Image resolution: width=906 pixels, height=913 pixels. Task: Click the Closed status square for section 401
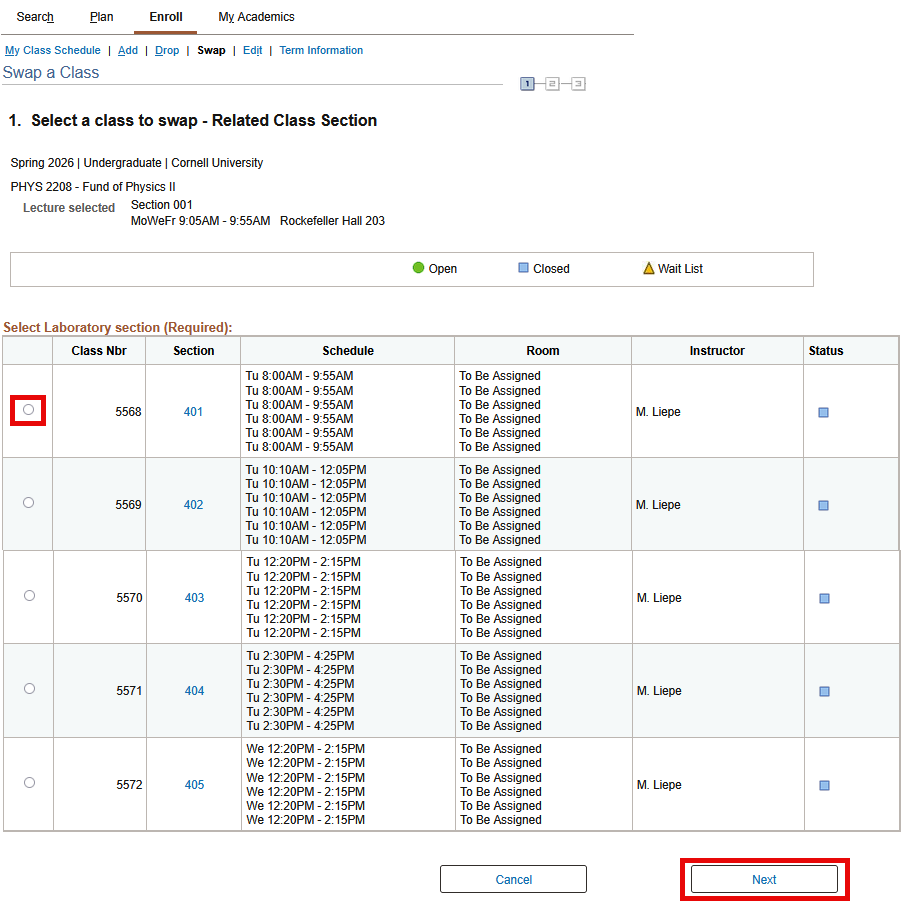tap(823, 411)
